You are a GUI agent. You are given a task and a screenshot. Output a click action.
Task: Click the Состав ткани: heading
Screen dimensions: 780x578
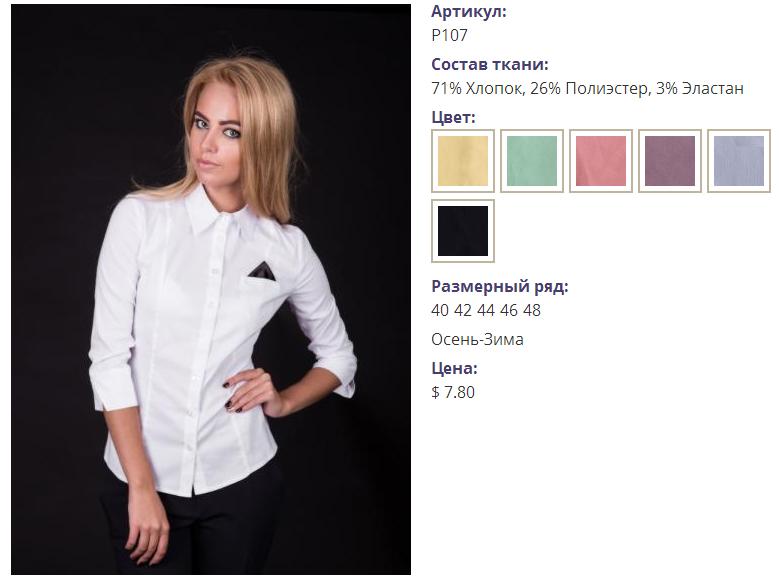(x=489, y=65)
